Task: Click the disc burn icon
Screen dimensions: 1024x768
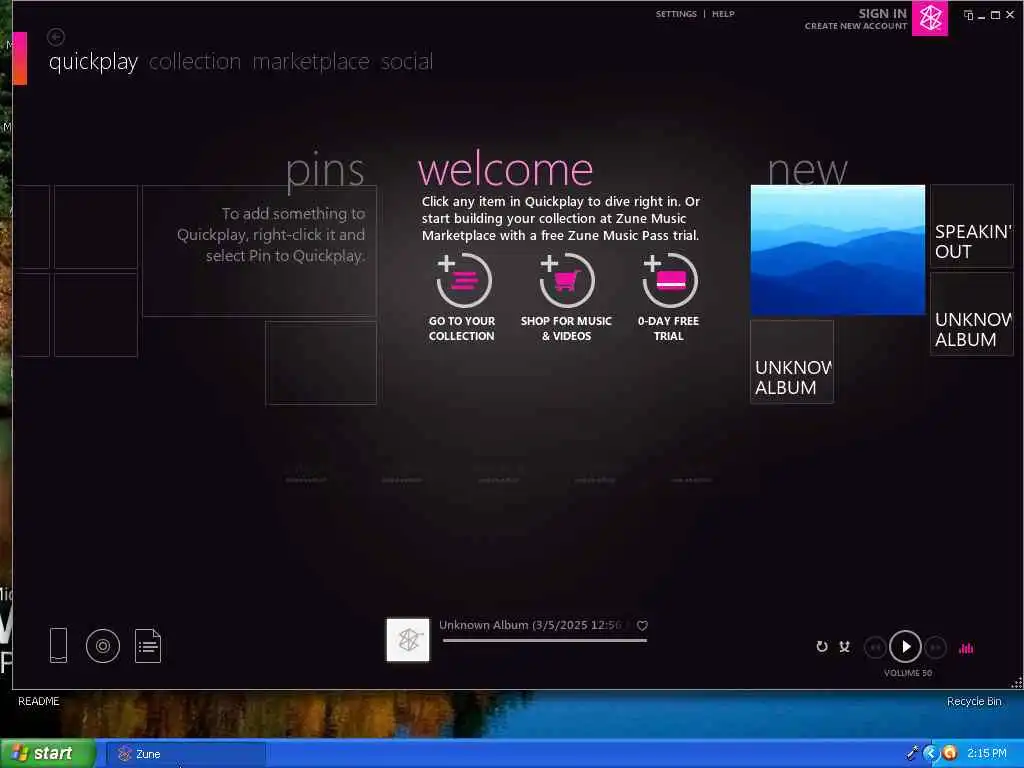Action: point(103,646)
